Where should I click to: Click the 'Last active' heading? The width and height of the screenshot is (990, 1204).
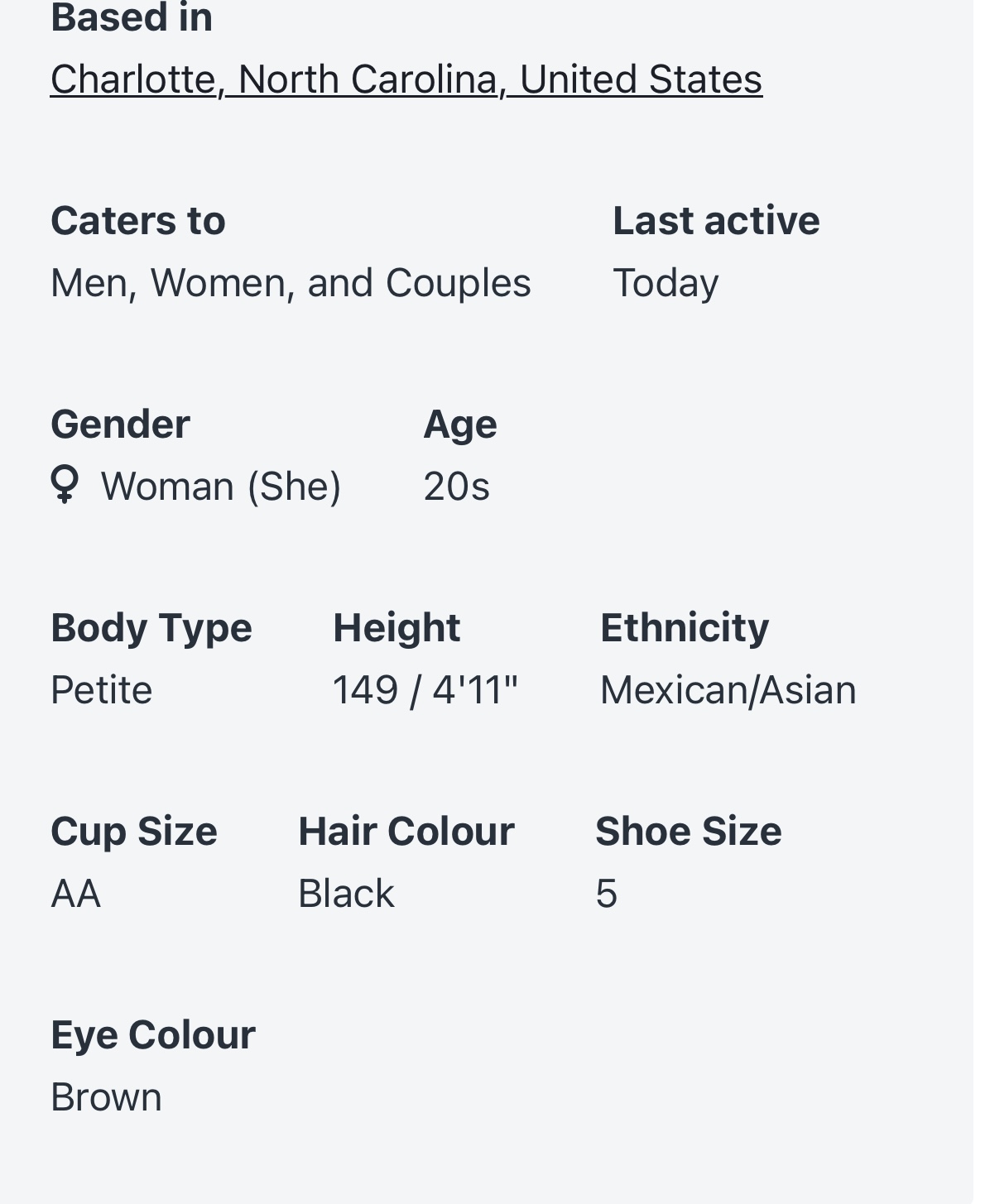716,221
